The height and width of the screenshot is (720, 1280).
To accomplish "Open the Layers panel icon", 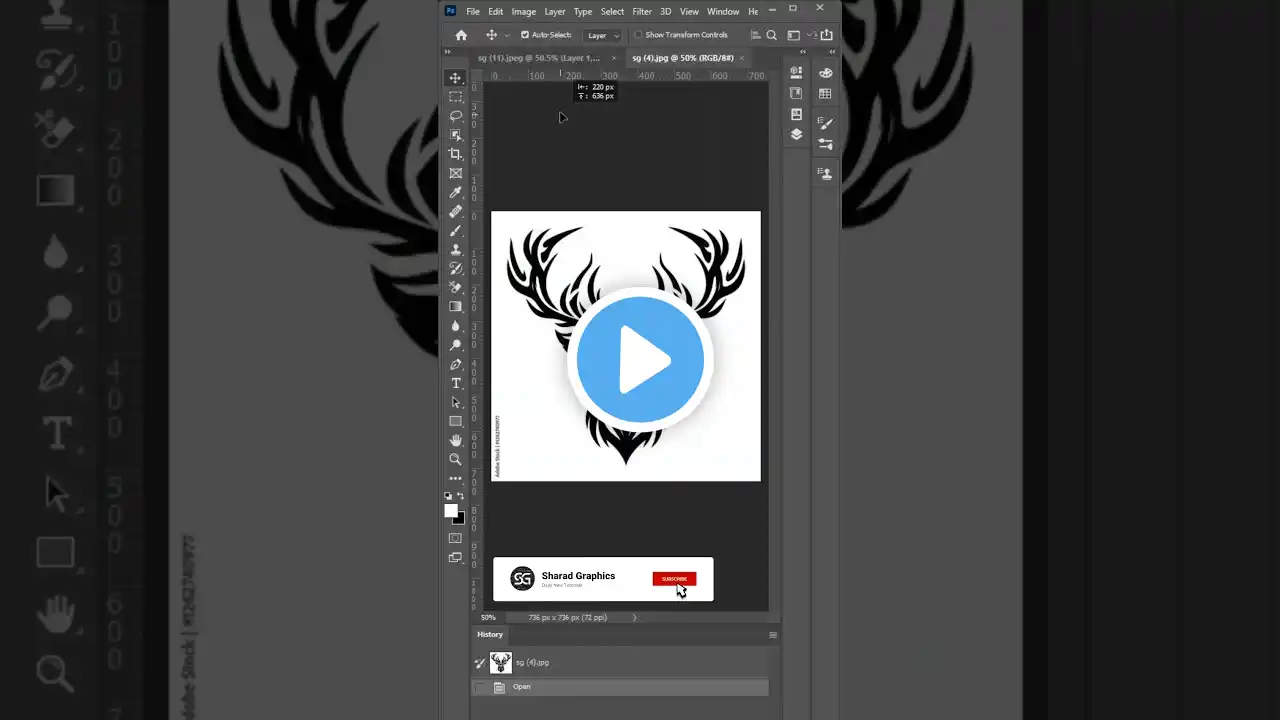I will (796, 134).
